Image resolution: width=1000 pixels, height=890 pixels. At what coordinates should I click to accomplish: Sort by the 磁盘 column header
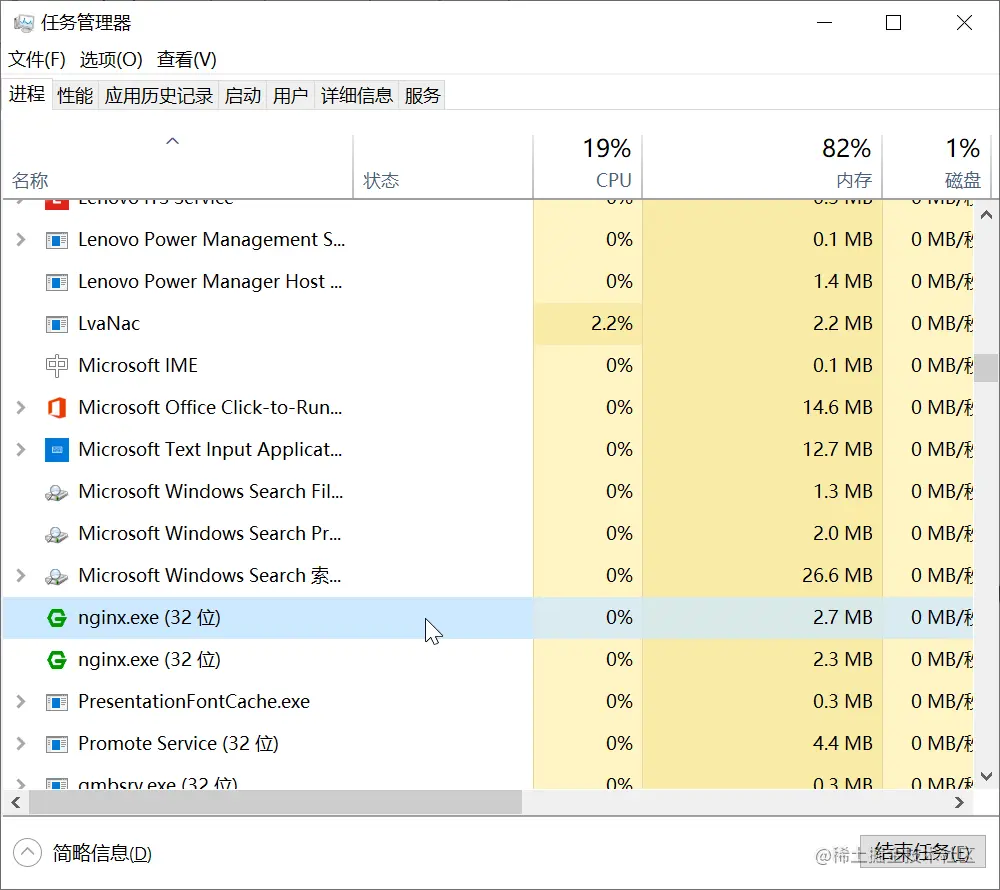936,166
